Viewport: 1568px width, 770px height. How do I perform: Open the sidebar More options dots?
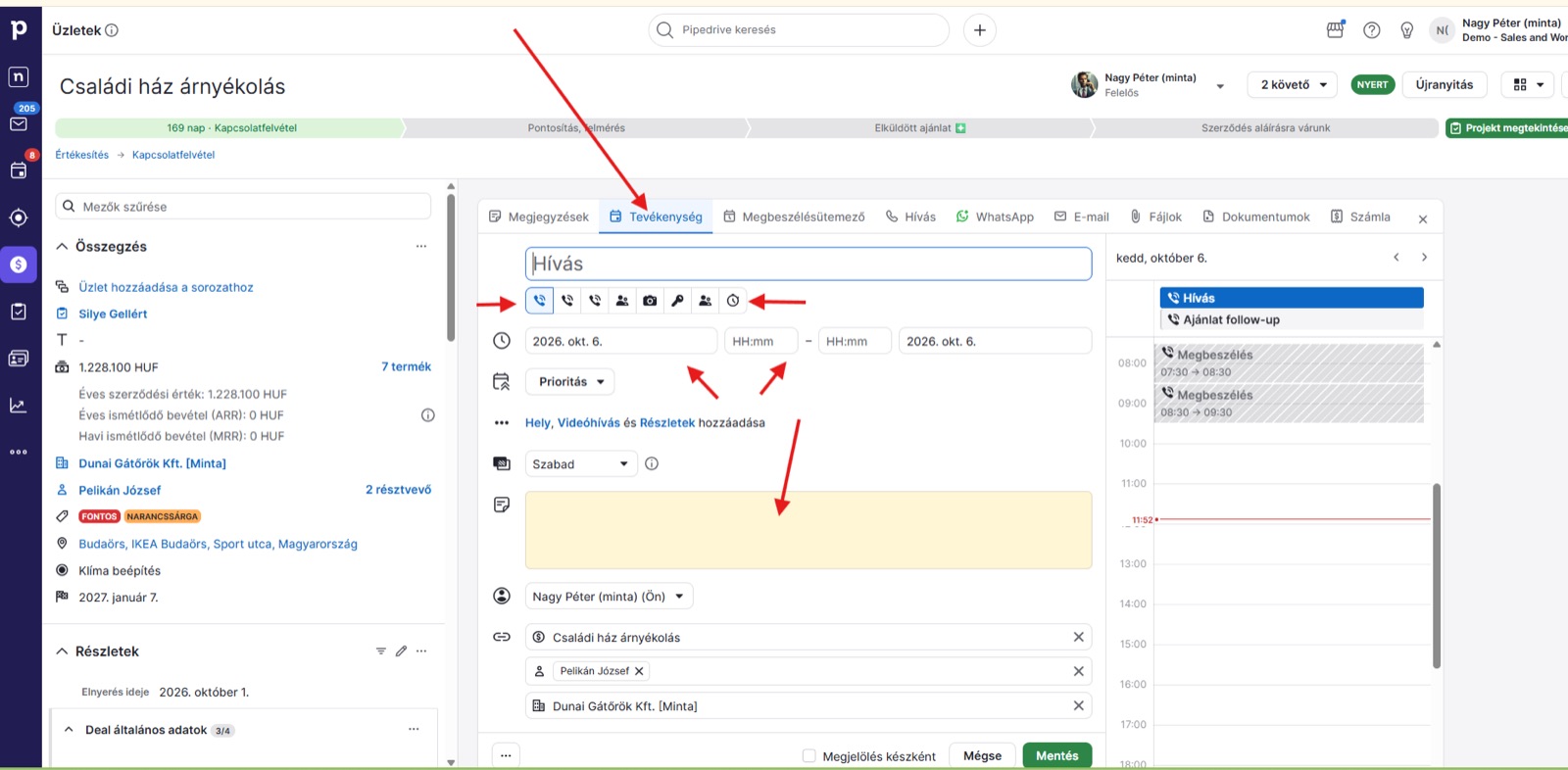(x=19, y=452)
